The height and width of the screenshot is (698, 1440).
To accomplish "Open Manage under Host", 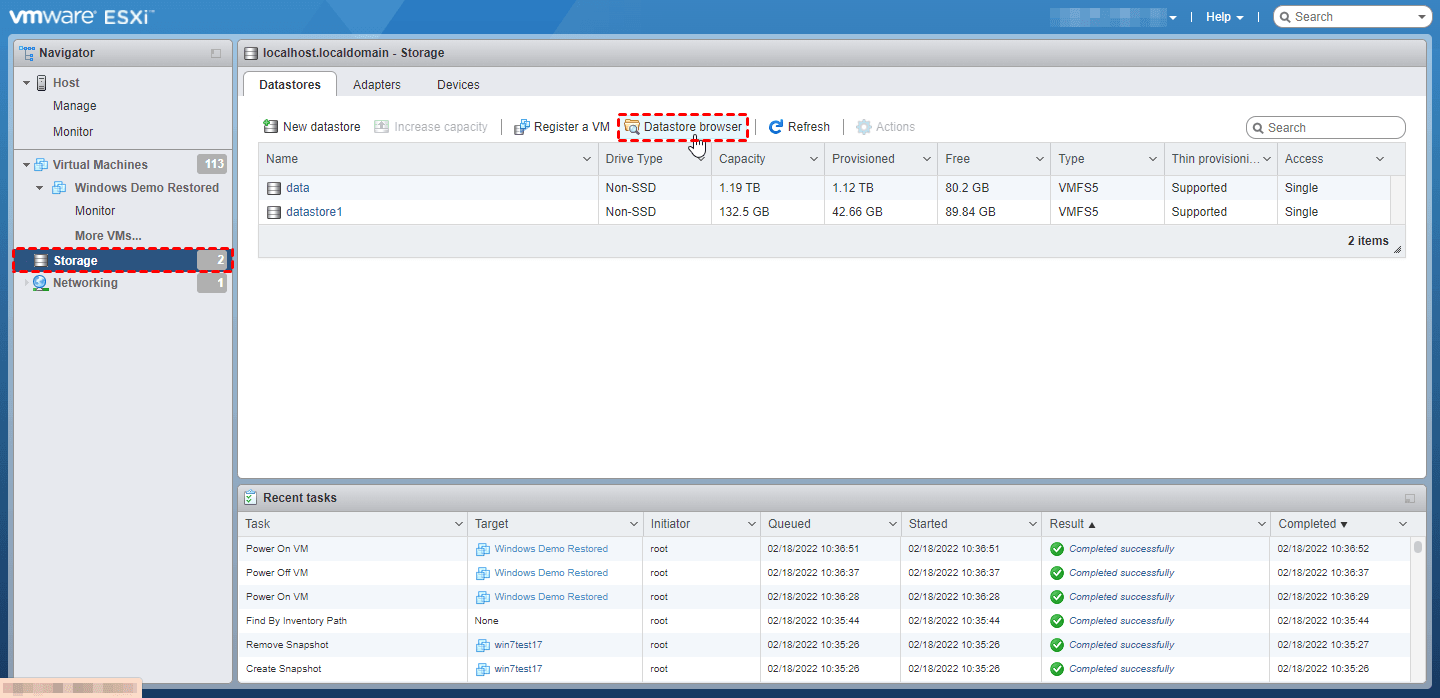I will (x=75, y=106).
